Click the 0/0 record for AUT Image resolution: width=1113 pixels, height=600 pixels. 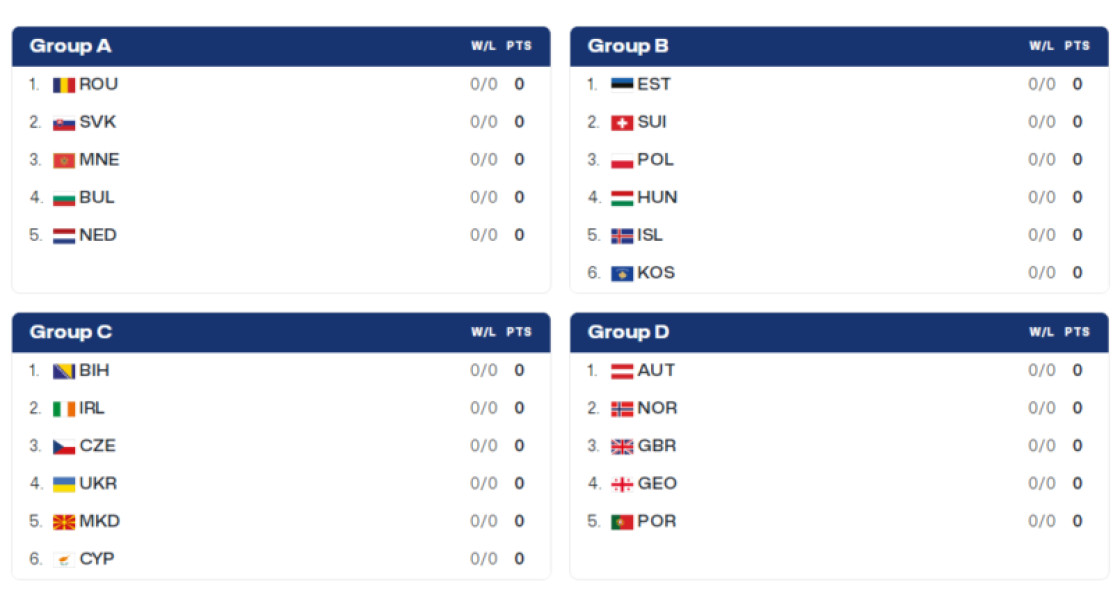coord(1041,371)
